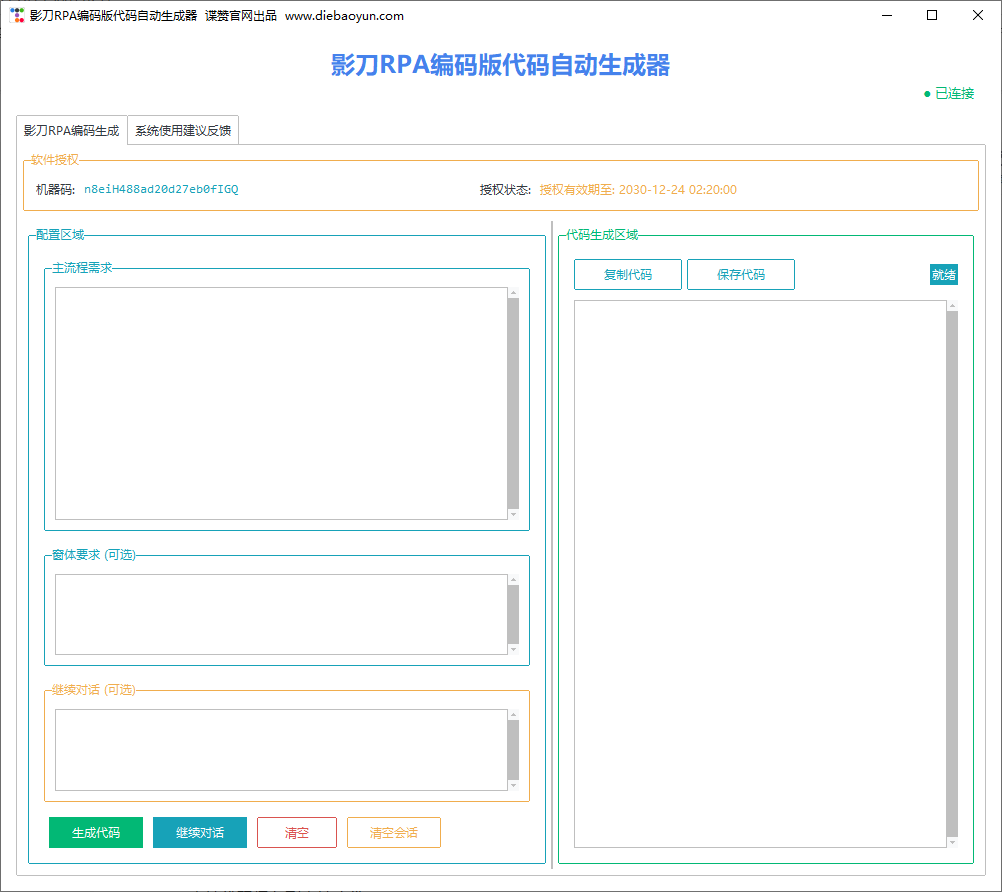Switch to 影刀RPA编码生成 tab
1002x892 pixels.
[x=72, y=130]
